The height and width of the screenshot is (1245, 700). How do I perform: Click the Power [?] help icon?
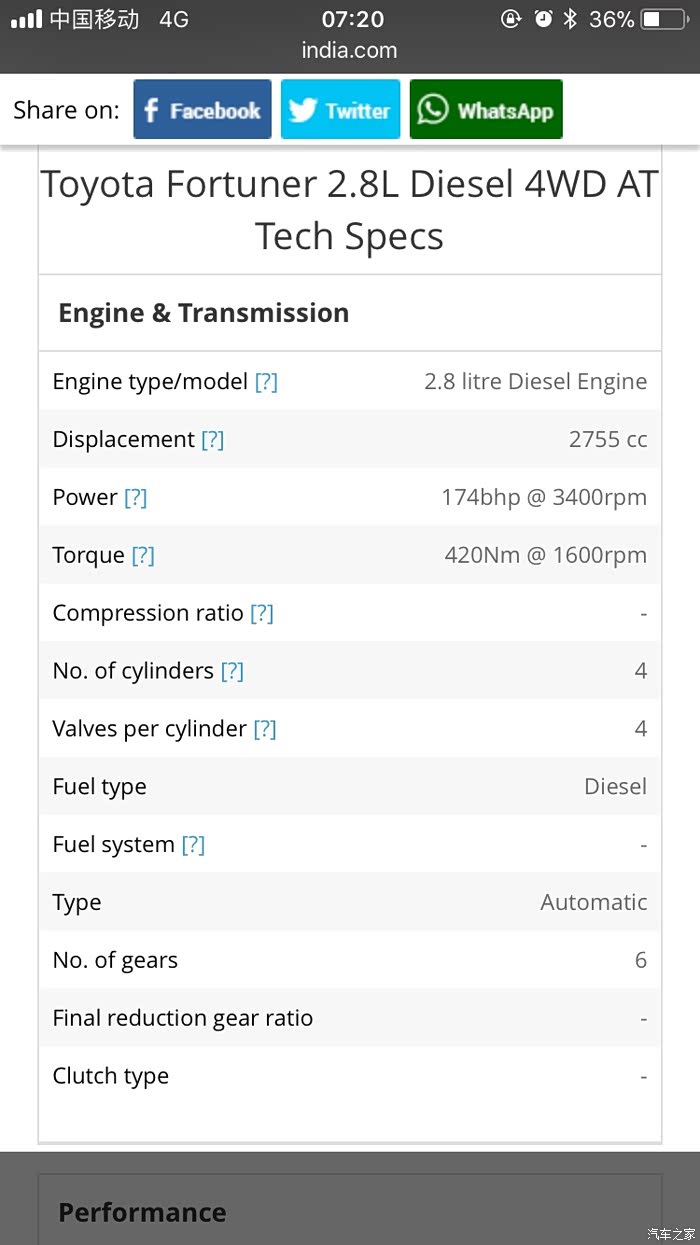tap(135, 498)
